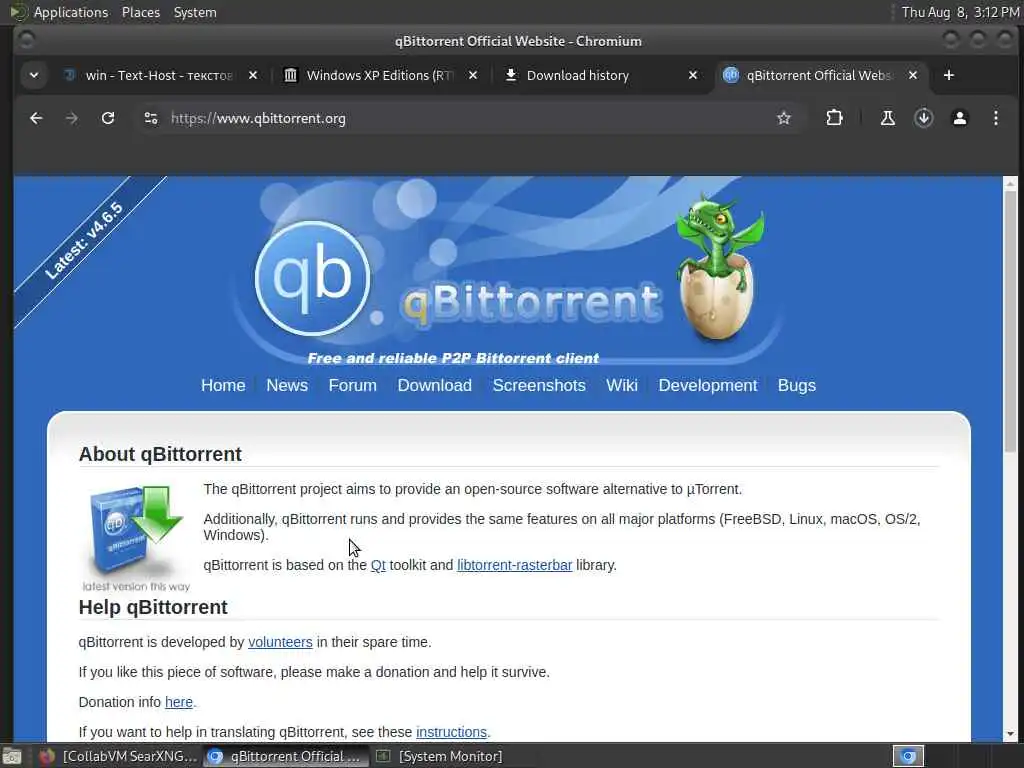Open site information icon in address bar
Image resolution: width=1024 pixels, height=768 pixels.
pyautogui.click(x=151, y=118)
